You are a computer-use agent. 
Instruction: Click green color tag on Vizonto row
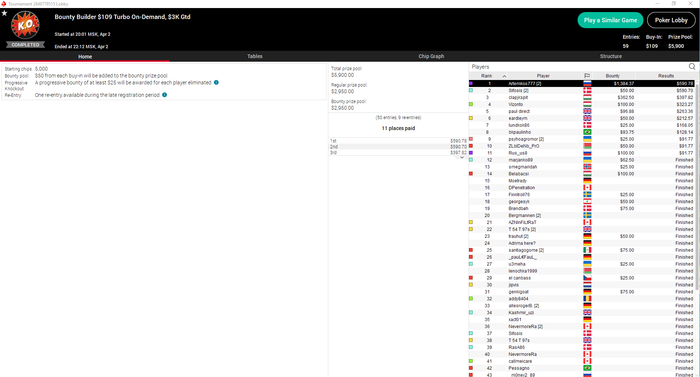pos(471,104)
